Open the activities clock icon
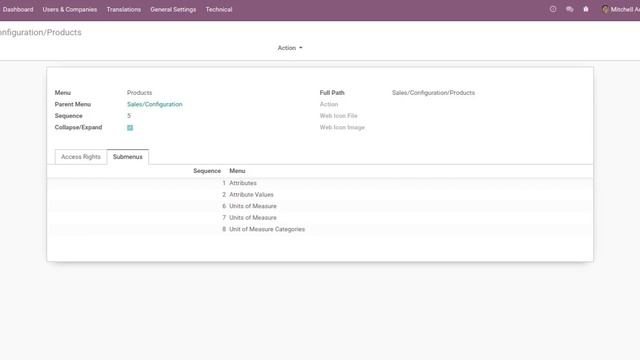 click(553, 9)
